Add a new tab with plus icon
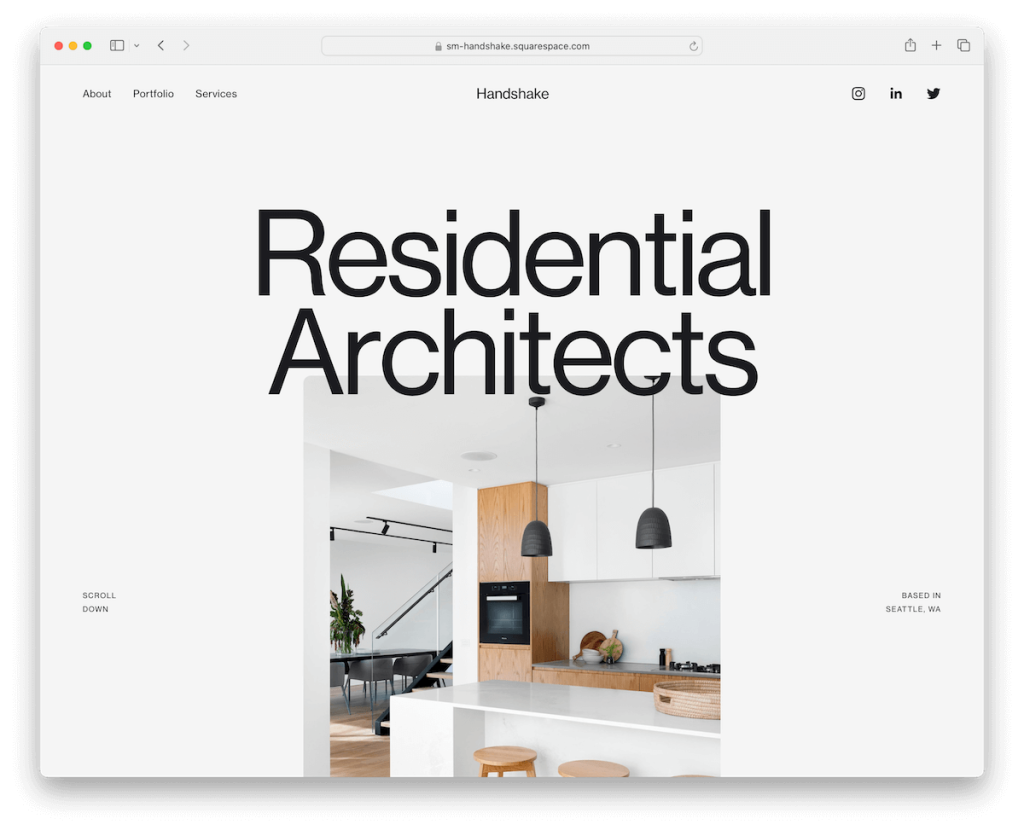 tap(936, 45)
